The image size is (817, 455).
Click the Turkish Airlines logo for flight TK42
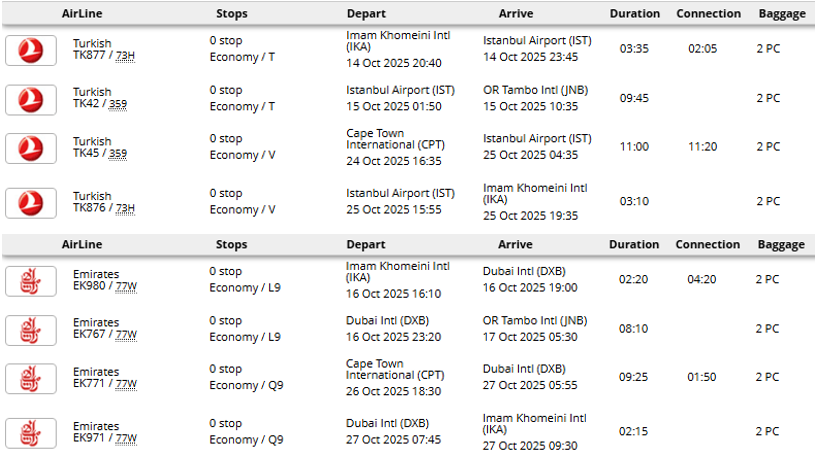coord(30,99)
